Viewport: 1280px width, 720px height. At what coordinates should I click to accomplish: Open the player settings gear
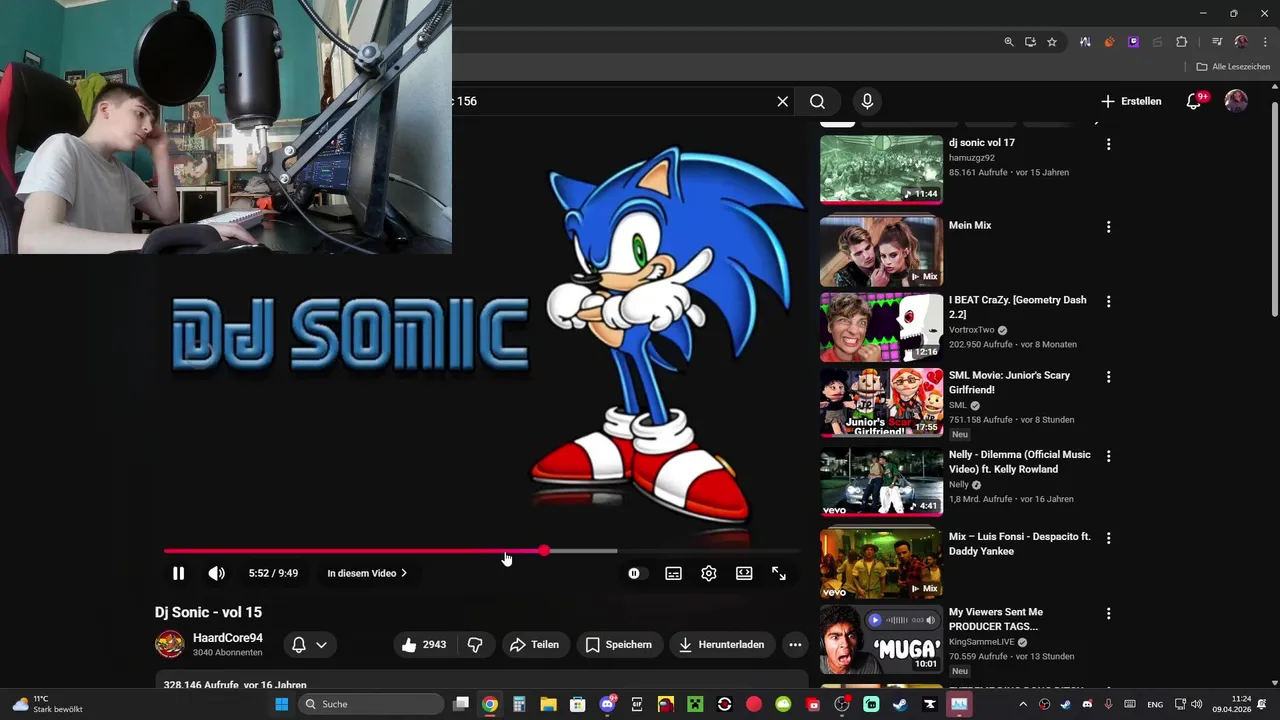[x=709, y=573]
